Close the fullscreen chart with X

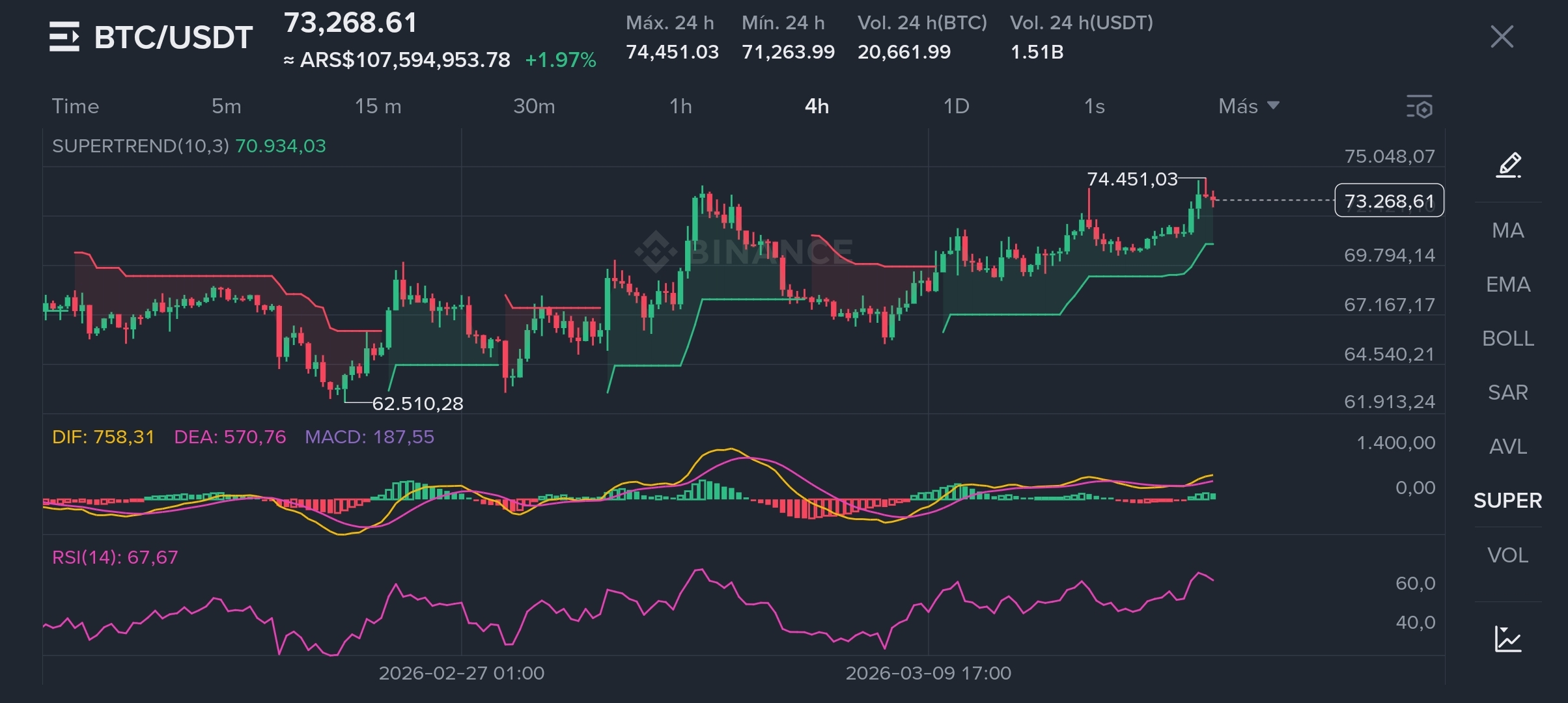1502,36
